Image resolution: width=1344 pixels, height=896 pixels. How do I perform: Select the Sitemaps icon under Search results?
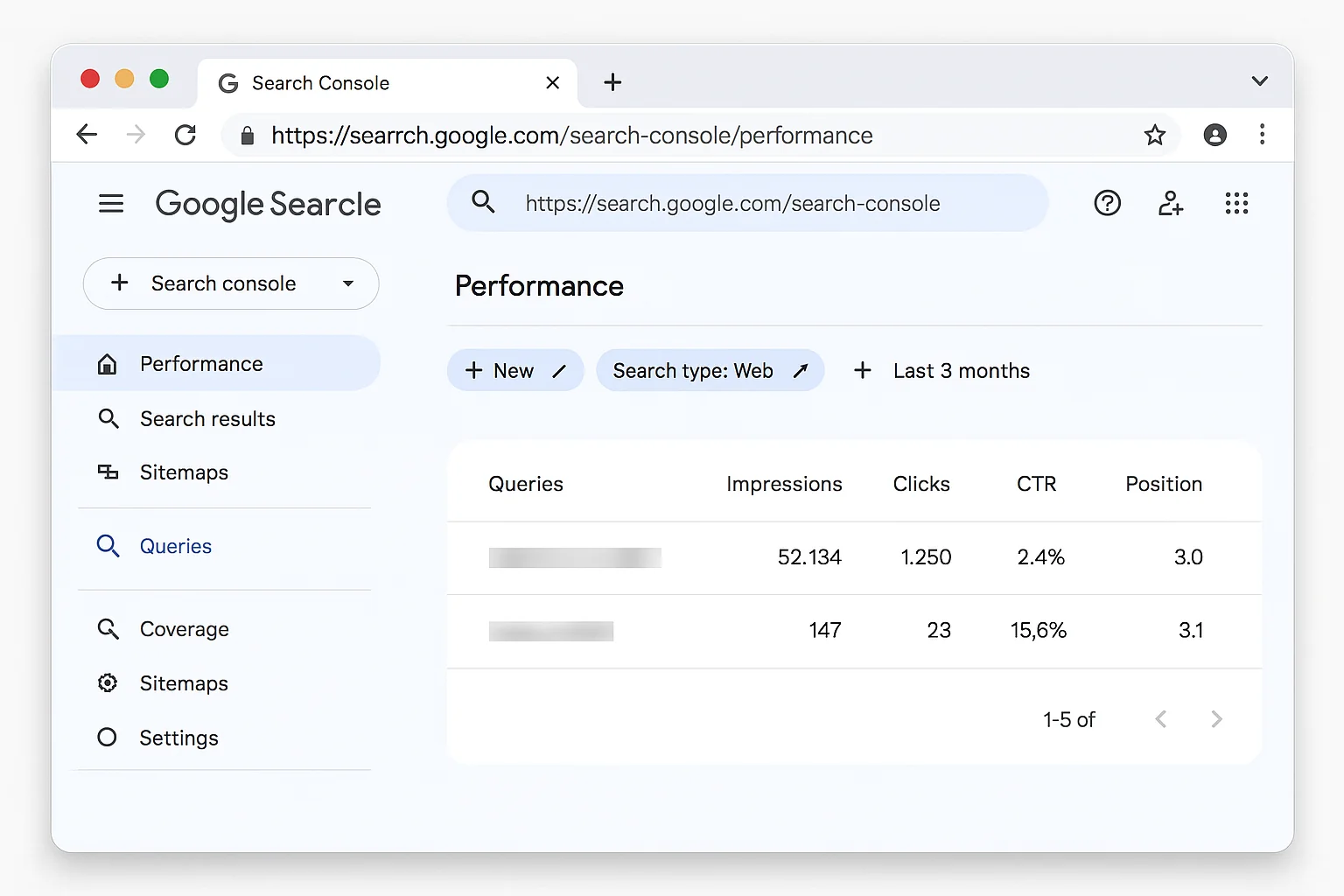tap(107, 472)
